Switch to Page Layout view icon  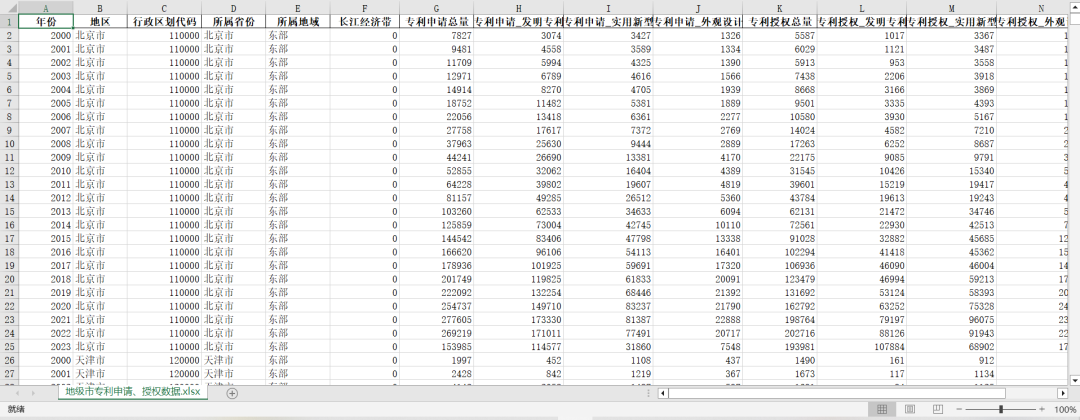[909, 410]
